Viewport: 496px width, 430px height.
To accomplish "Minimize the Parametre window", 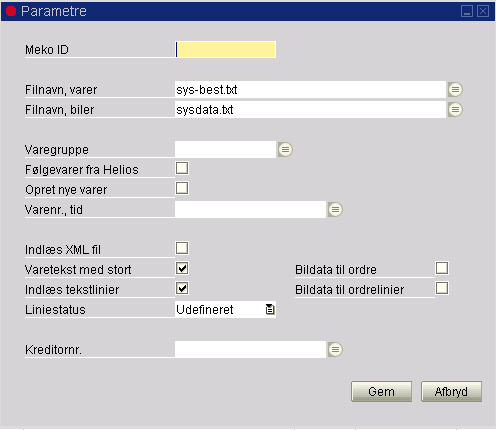I will 467,11.
